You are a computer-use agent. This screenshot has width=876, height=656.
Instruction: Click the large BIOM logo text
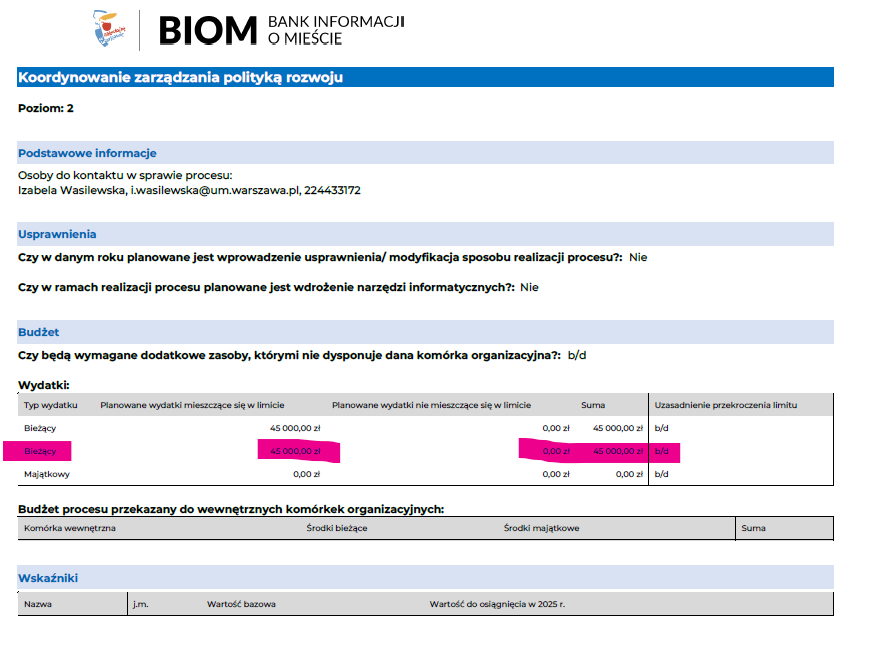pos(208,31)
